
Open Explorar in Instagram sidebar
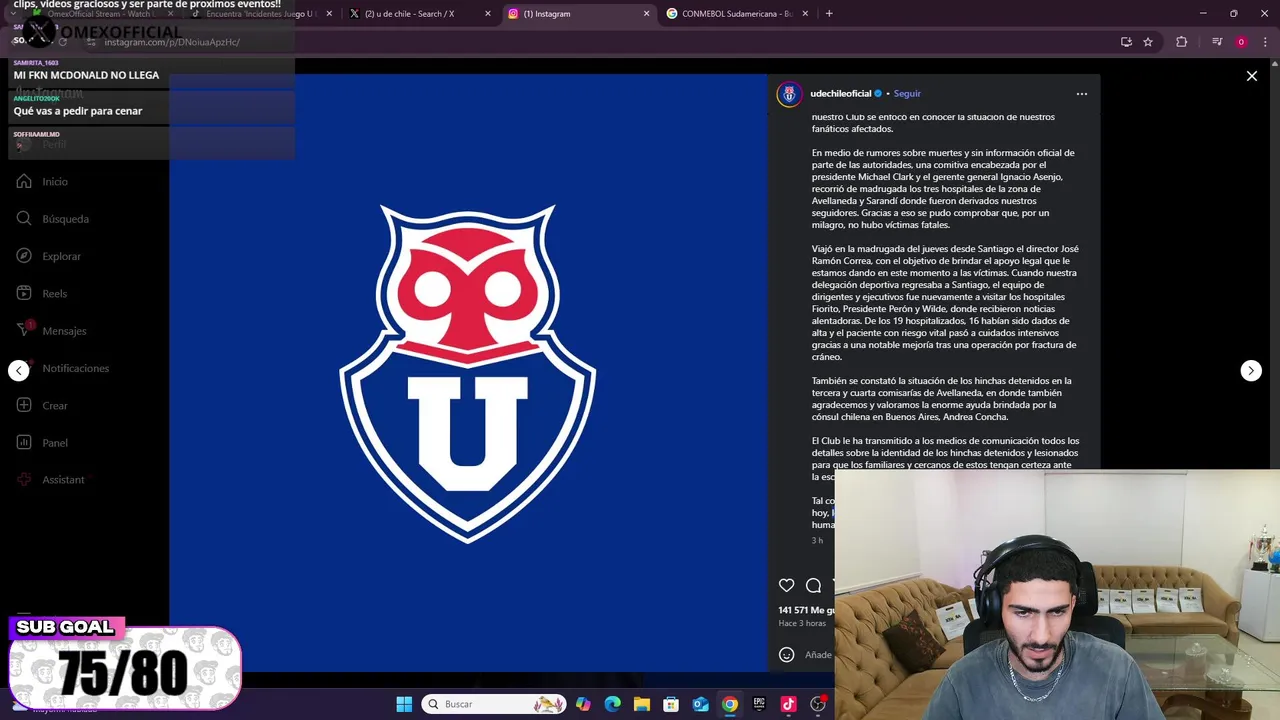coord(61,256)
